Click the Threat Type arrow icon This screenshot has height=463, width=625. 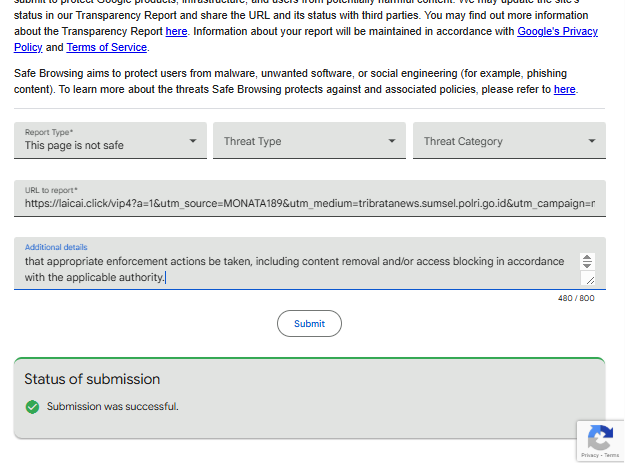[x=392, y=141]
